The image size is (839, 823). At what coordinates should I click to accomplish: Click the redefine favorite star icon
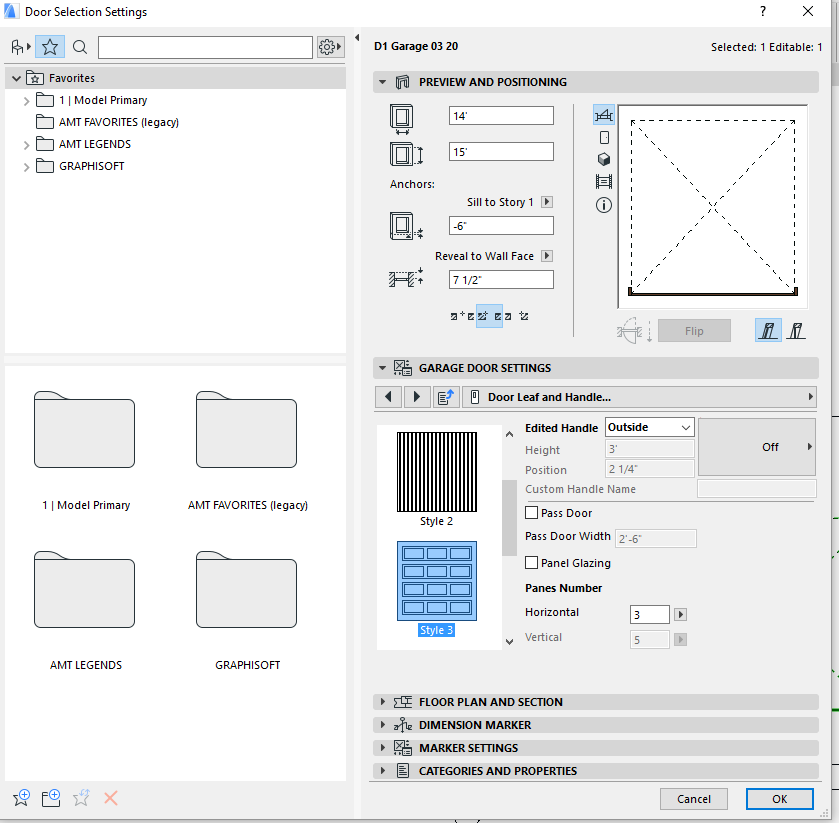click(81, 798)
